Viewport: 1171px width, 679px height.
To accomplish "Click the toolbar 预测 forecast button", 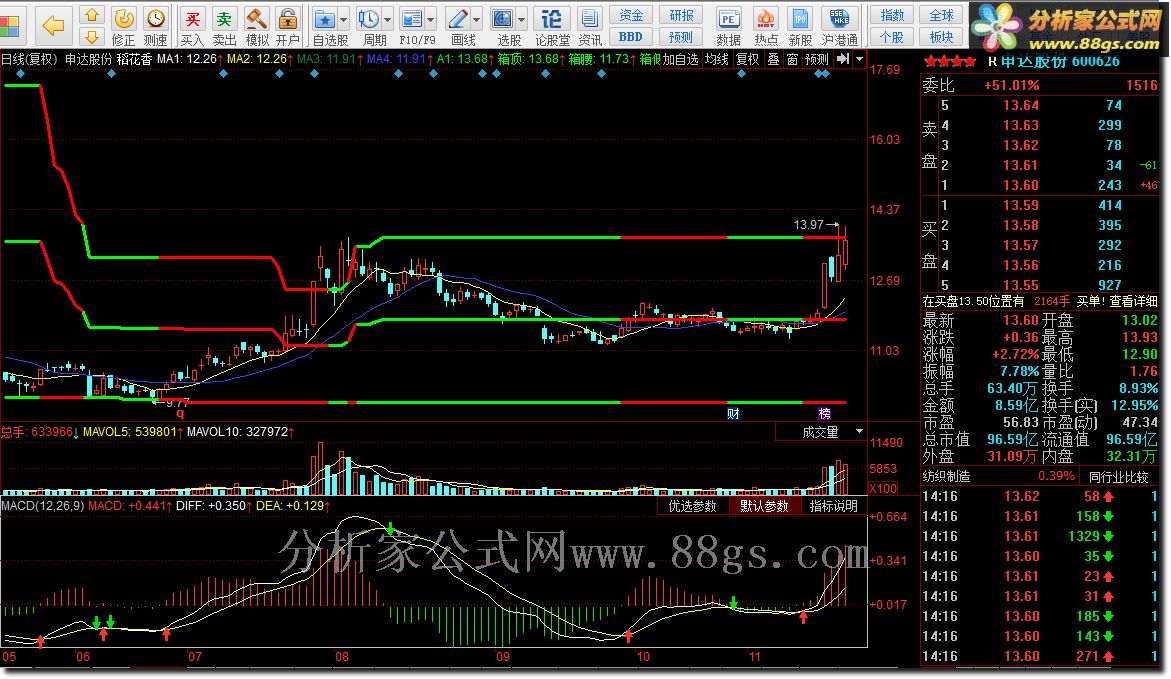I will click(681, 37).
